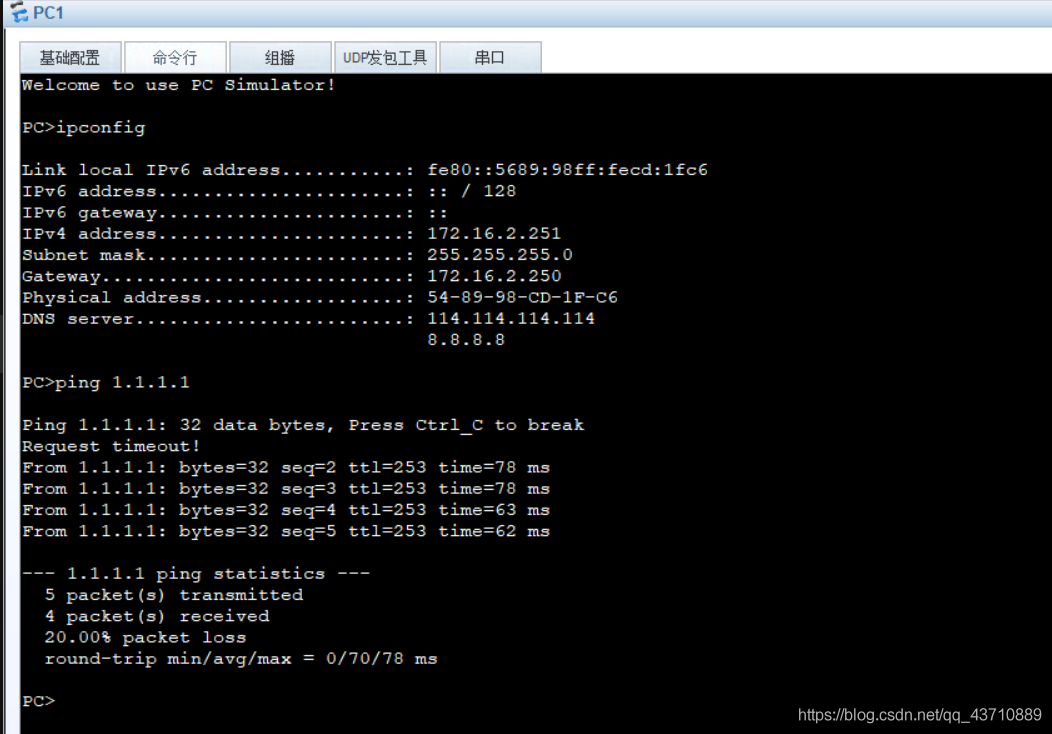Click the '5 packet(s) transmitted' line

pyautogui.click(x=174, y=595)
